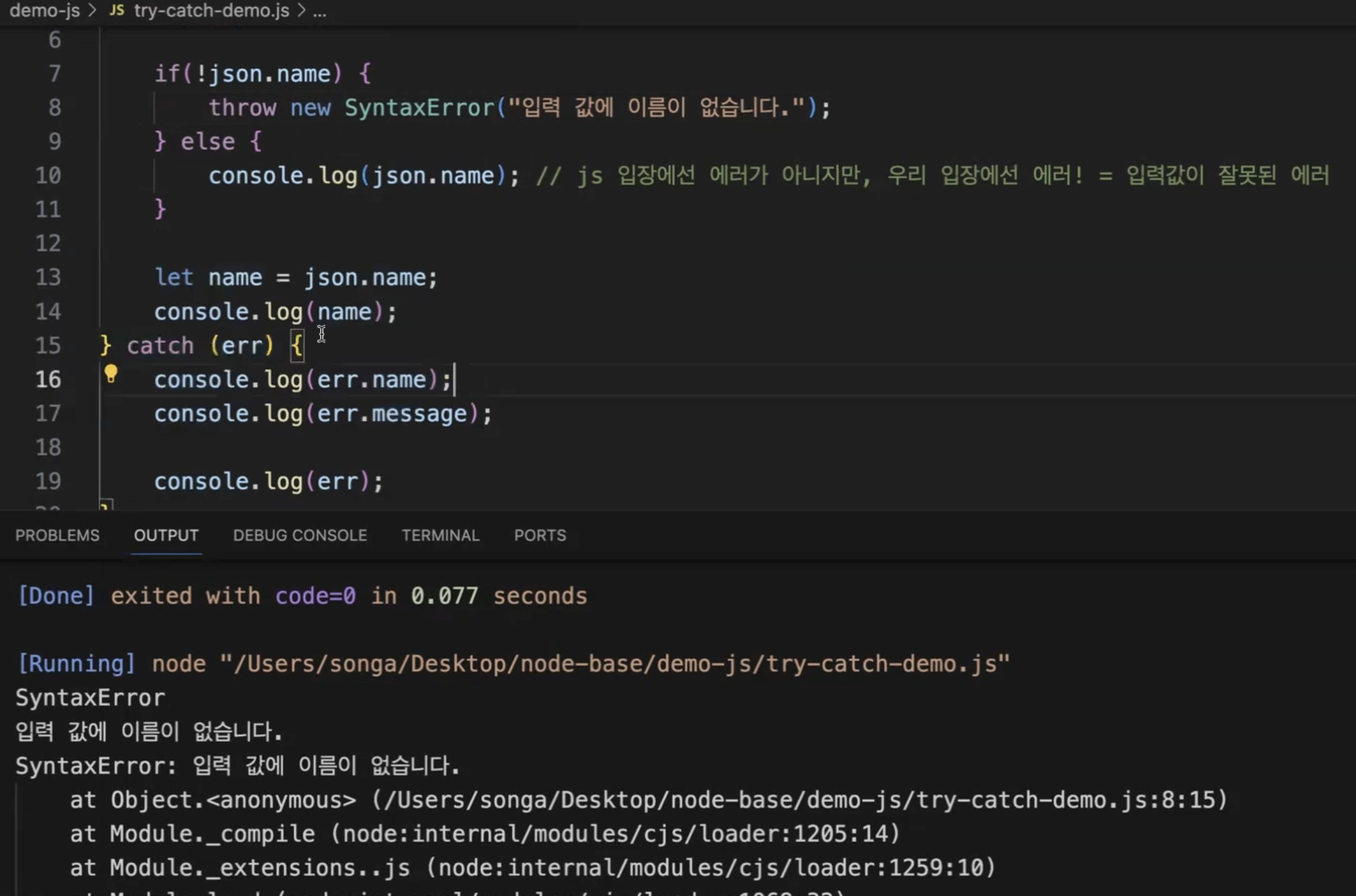
Task: Switch to the PROBLEMS panel tab
Action: 57,535
